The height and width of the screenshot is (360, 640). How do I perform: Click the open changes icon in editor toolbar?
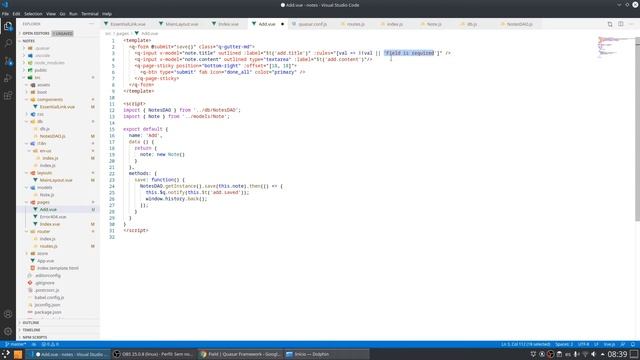tap(610, 24)
